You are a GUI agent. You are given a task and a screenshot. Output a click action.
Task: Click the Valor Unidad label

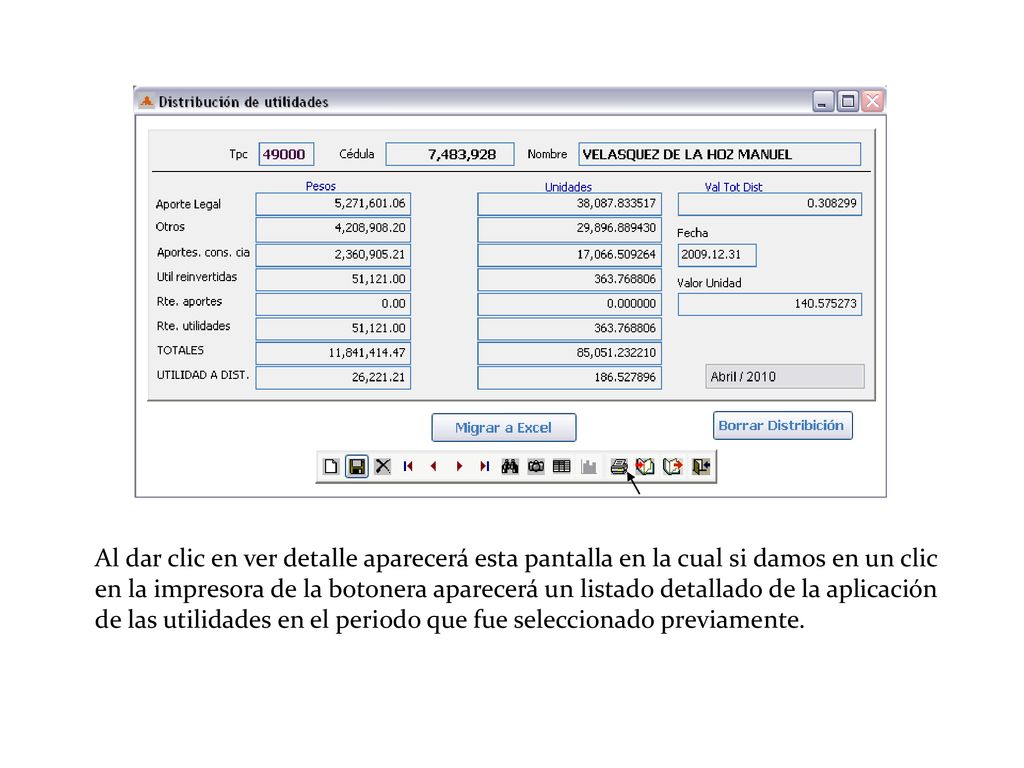(709, 283)
